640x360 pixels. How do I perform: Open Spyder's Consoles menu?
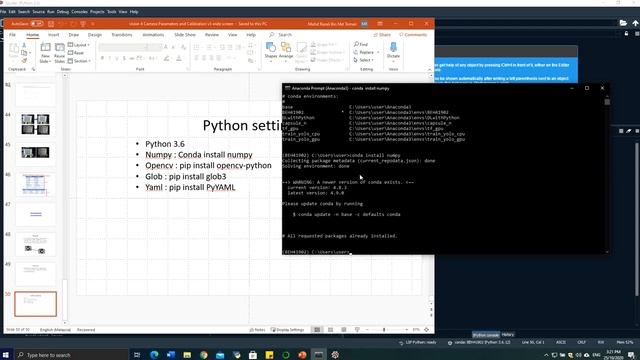80,12
